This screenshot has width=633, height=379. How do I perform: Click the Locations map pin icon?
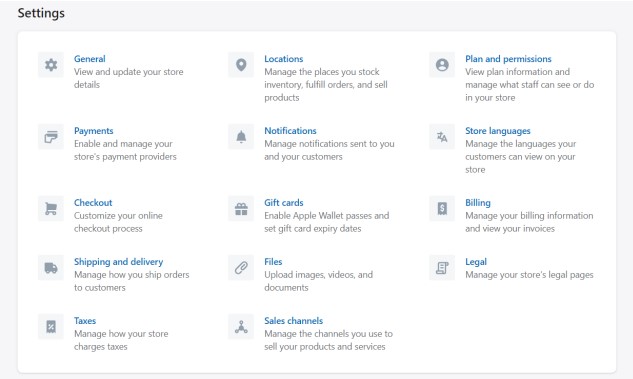[x=241, y=65]
